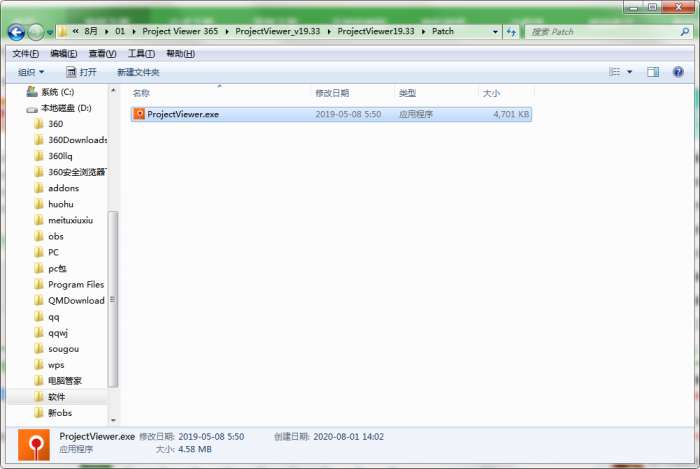Open the 工具(T) menu
700x469 pixels.
[142, 54]
